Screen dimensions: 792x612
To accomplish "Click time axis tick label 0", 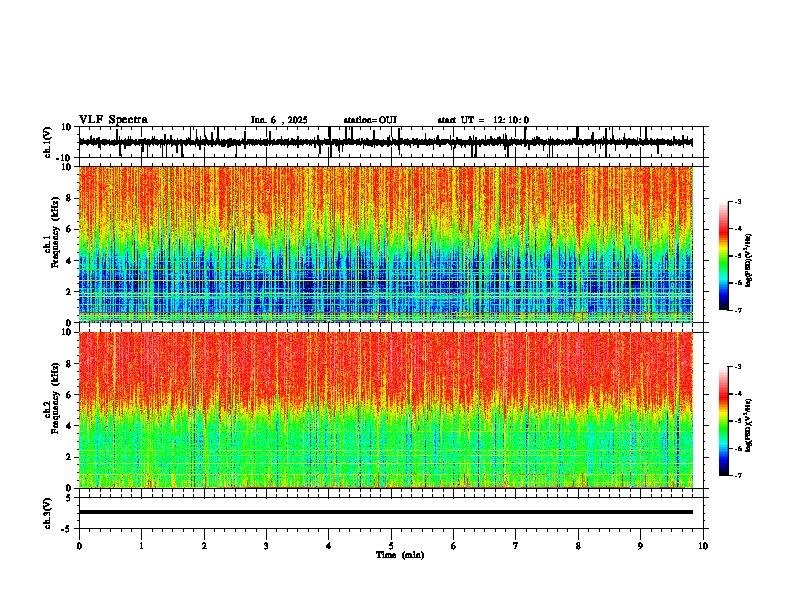I will (x=79, y=546).
